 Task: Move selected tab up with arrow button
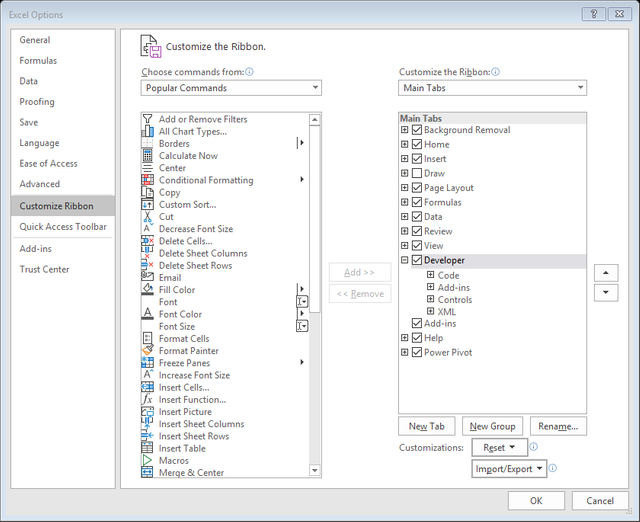tap(606, 273)
